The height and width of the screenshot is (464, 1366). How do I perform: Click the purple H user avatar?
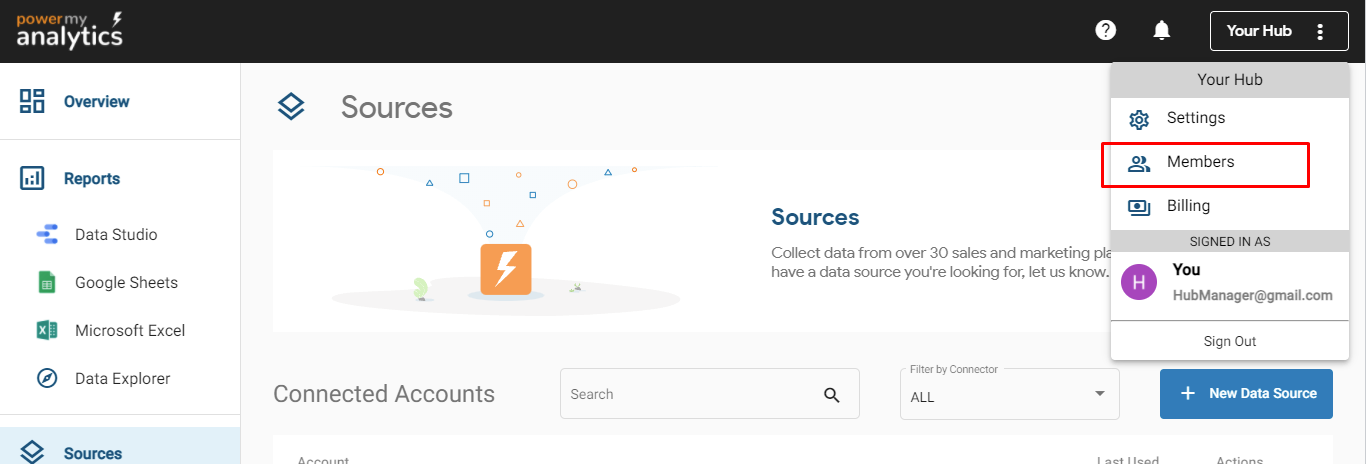coord(1139,282)
